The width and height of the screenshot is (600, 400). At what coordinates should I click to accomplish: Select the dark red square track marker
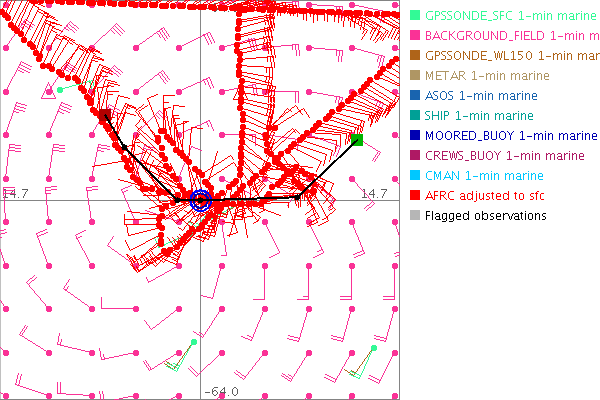(x=104, y=115)
